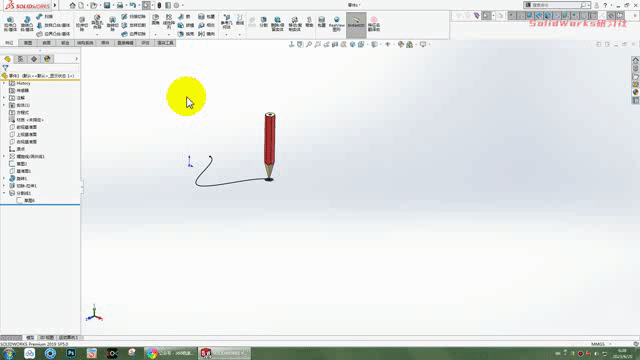This screenshot has width=640, height=360.
Task: Click the Extruded Boss/Base tool
Action: pyautogui.click(x=10, y=24)
